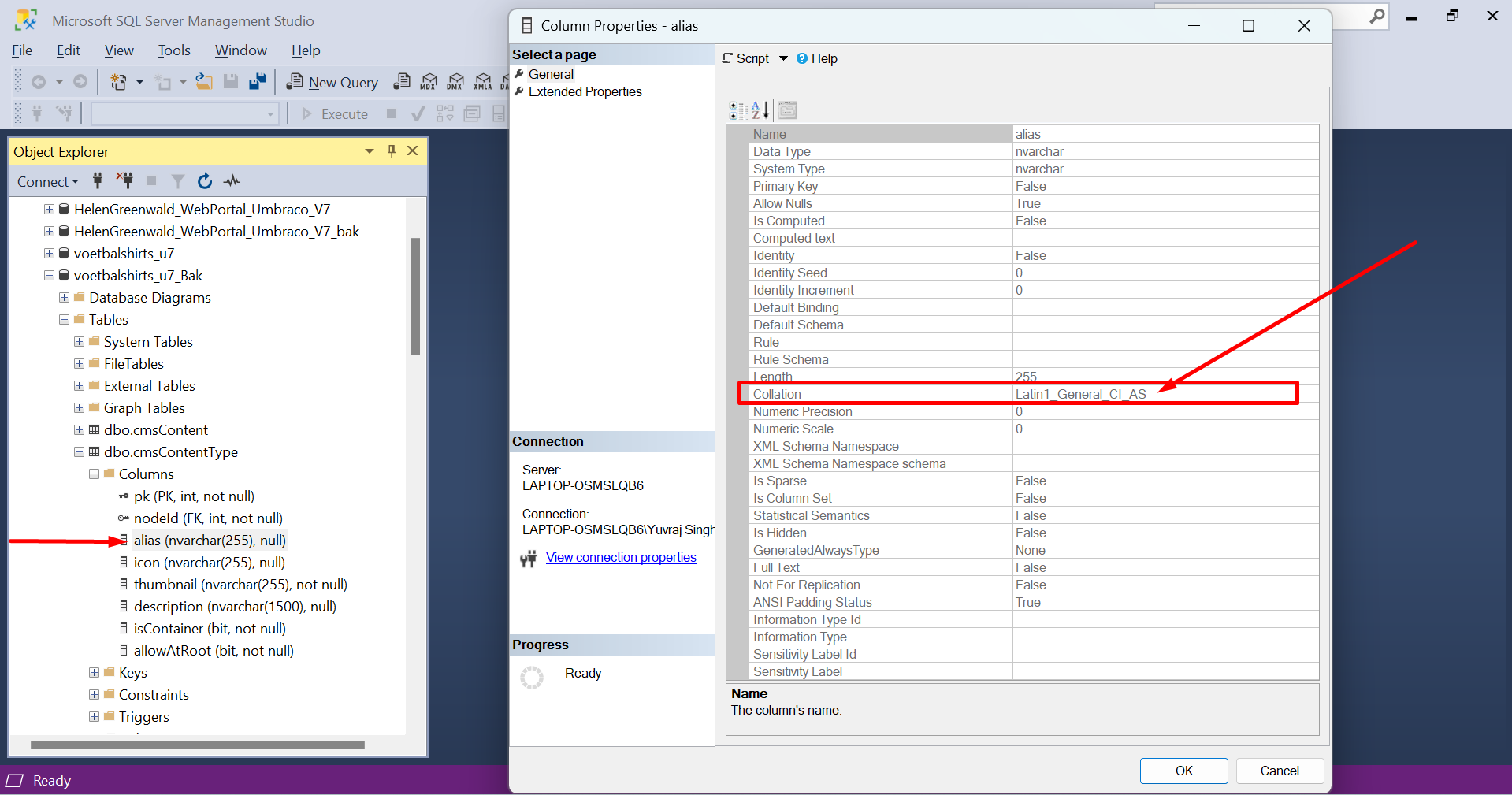Image resolution: width=1512 pixels, height=795 pixels.
Task: Expand the Keys folder
Action: click(94, 673)
